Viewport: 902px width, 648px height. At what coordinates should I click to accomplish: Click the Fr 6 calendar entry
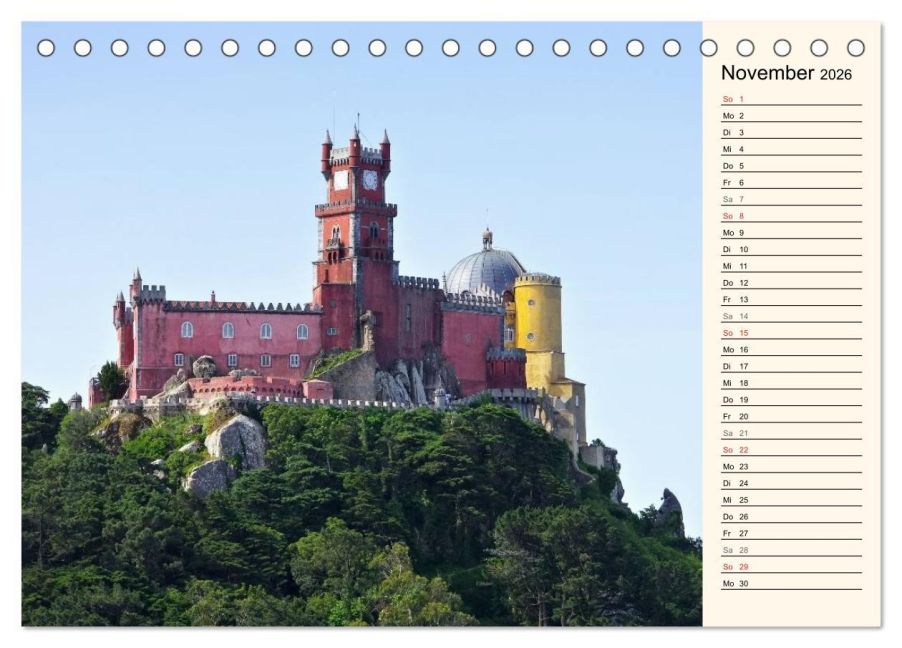792,182
